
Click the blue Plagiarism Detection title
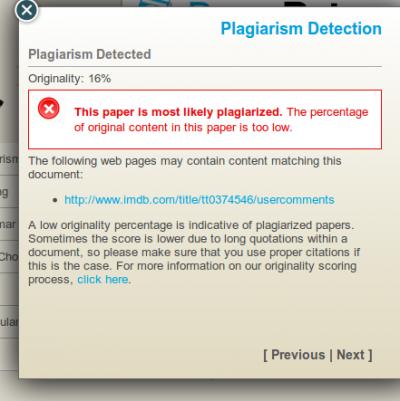tap(301, 29)
